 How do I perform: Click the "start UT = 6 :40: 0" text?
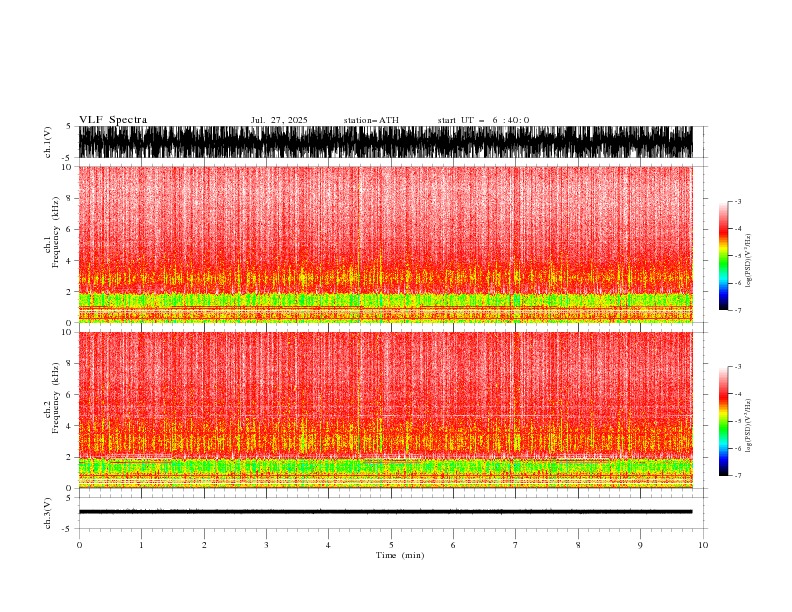[x=483, y=120]
